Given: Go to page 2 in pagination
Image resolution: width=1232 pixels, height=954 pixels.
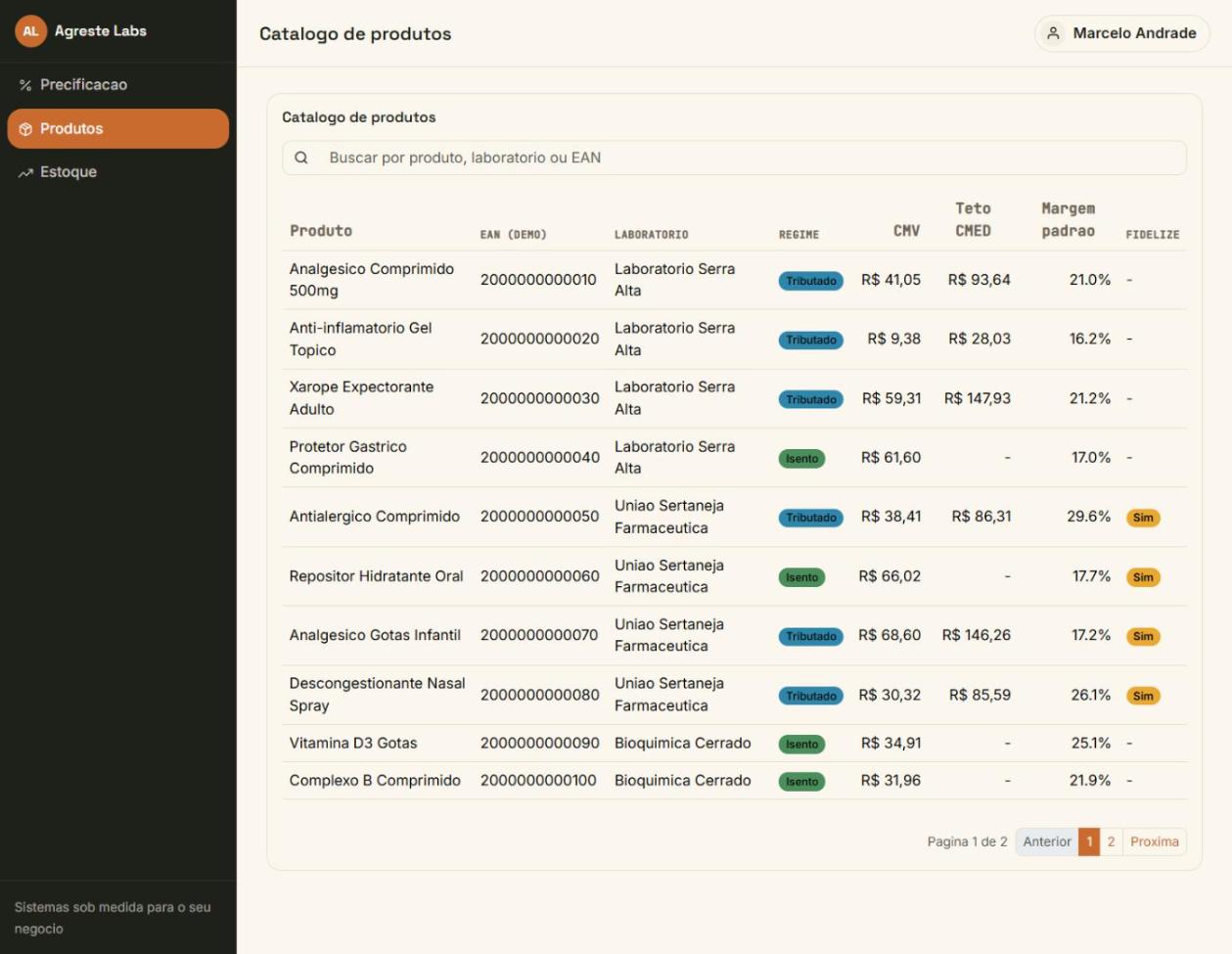Looking at the screenshot, I should point(1111,841).
